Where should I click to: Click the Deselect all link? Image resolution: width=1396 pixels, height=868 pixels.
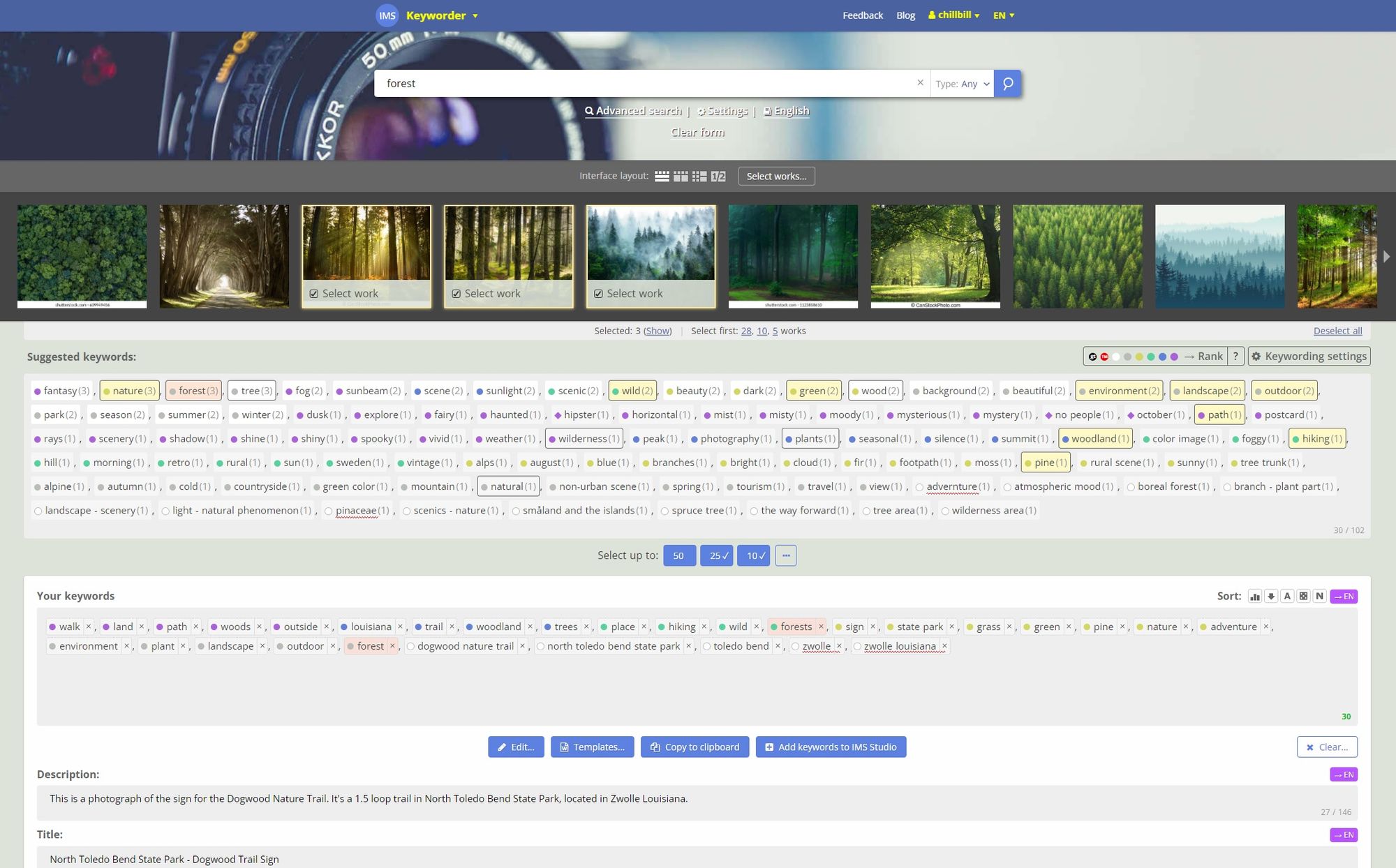[1337, 331]
